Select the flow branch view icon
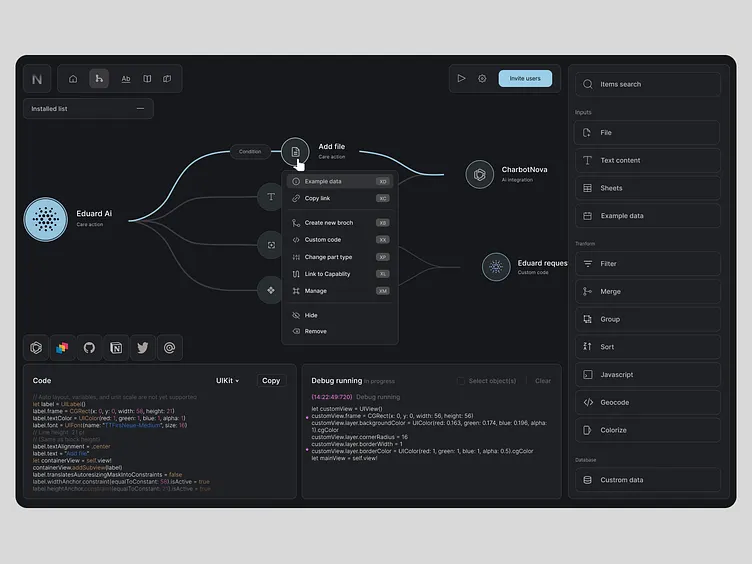The width and height of the screenshot is (752, 564). tap(98, 79)
